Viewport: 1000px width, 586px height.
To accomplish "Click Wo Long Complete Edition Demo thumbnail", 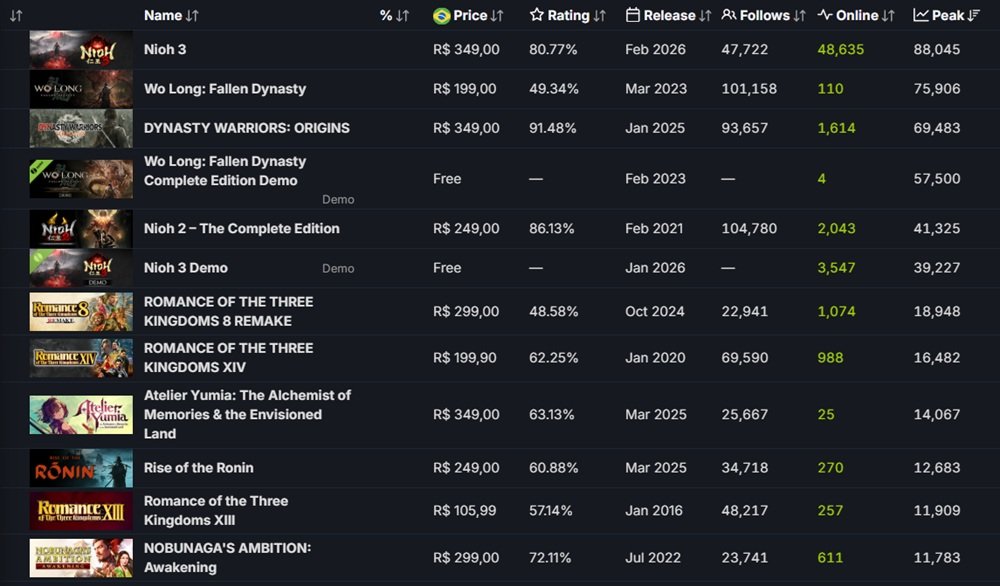I will pos(80,178).
